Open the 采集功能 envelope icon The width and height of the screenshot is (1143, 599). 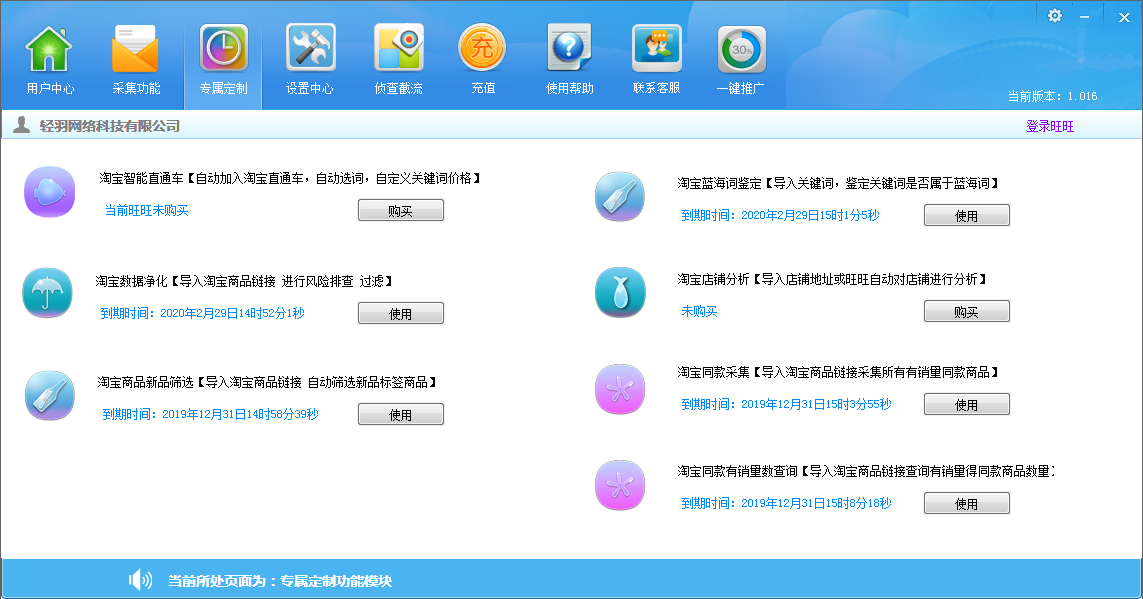(136, 49)
